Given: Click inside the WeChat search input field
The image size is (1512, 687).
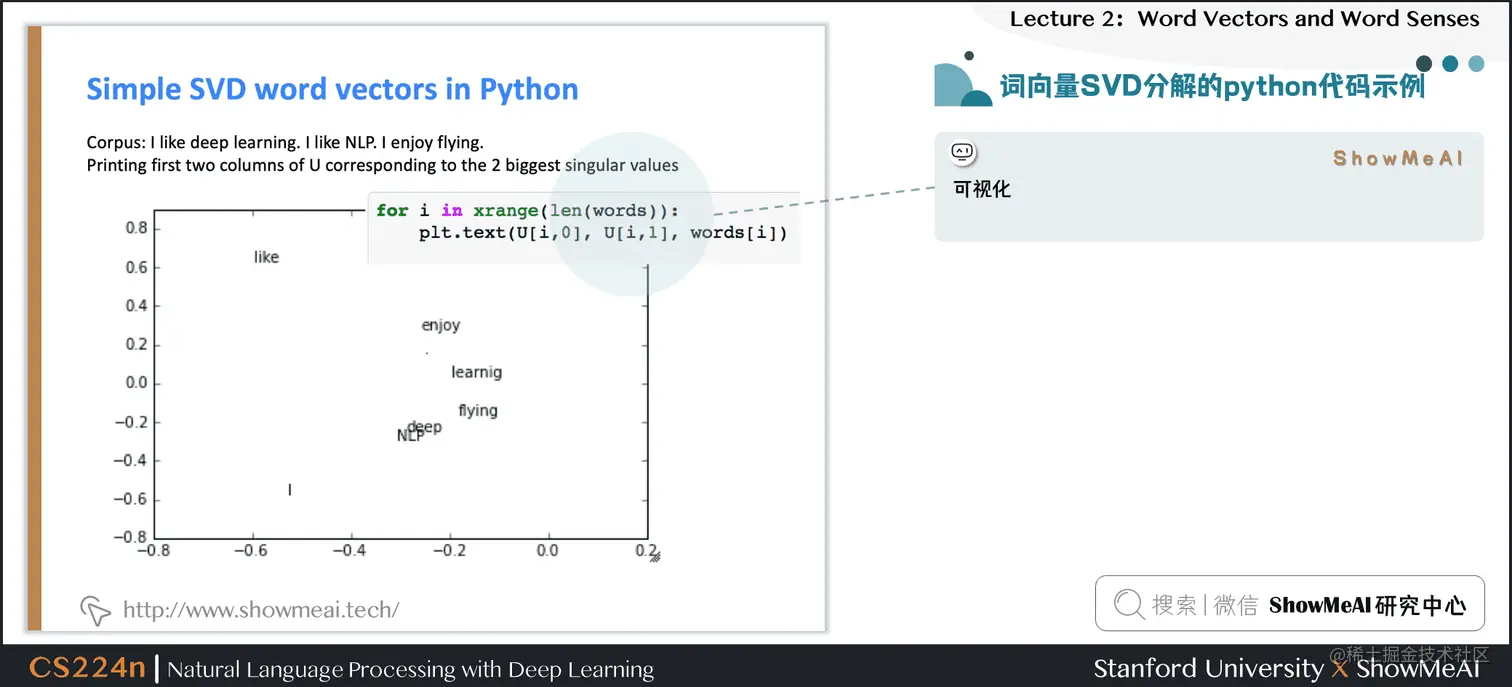Looking at the screenshot, I should click(1290, 604).
